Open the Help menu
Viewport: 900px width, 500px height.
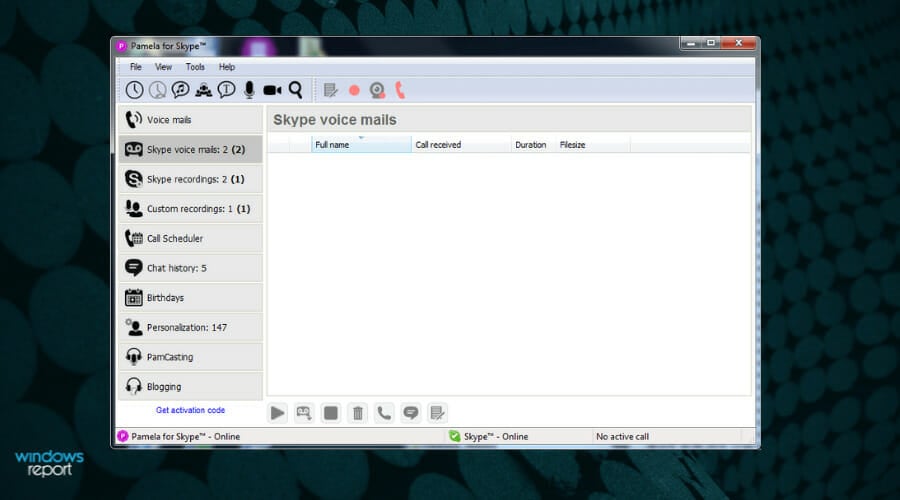(227, 67)
